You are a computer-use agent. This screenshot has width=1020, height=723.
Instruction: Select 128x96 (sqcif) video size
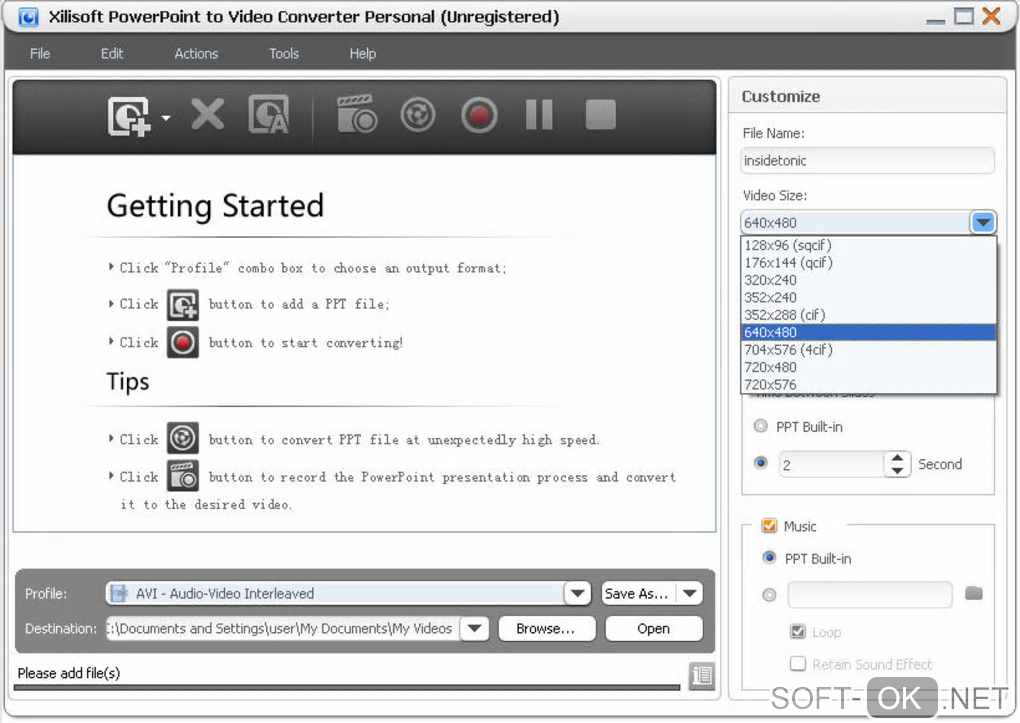click(868, 245)
